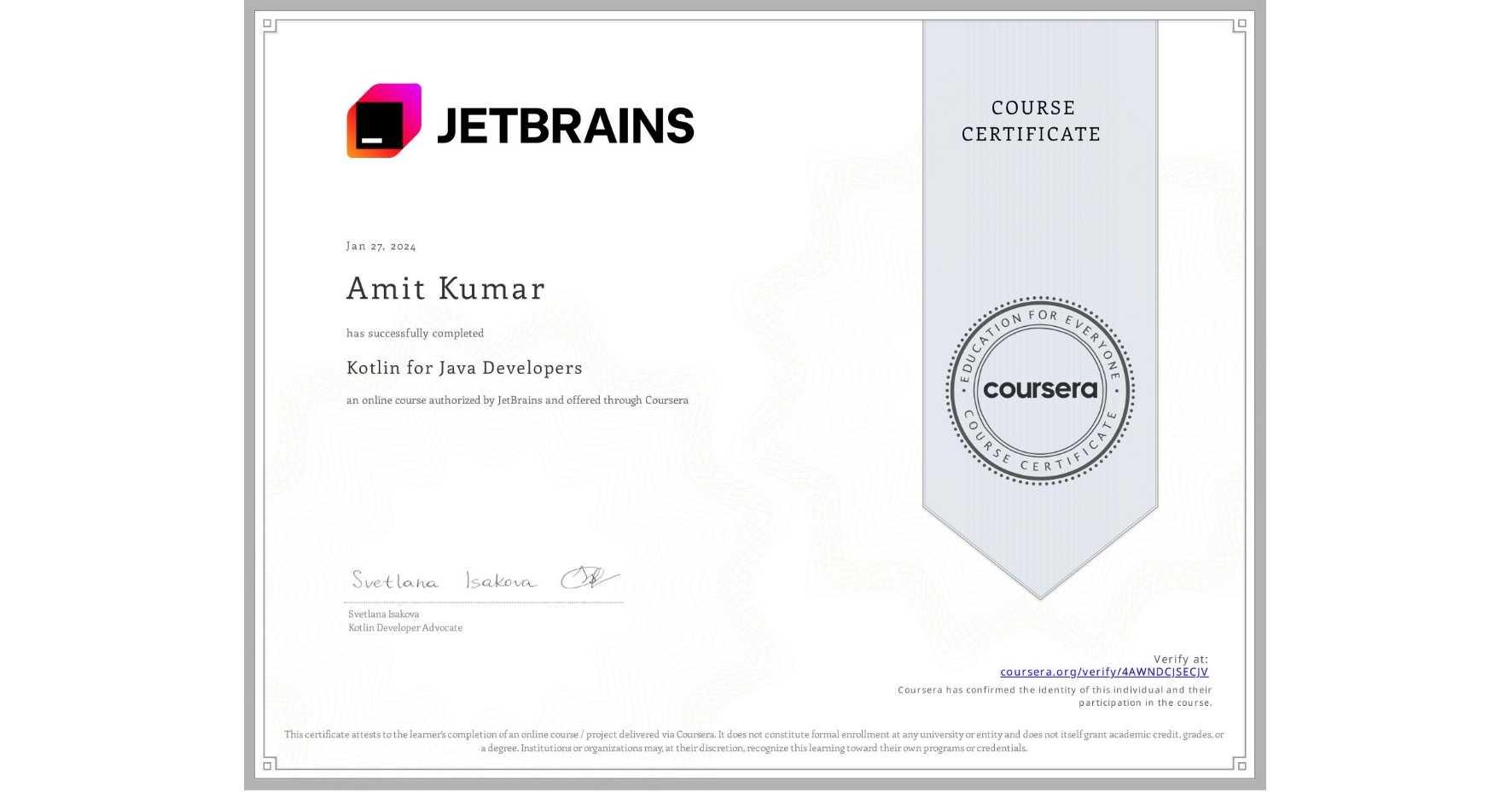Click the 'Verify at:' label
The width and height of the screenshot is (1512, 792).
tap(1180, 658)
